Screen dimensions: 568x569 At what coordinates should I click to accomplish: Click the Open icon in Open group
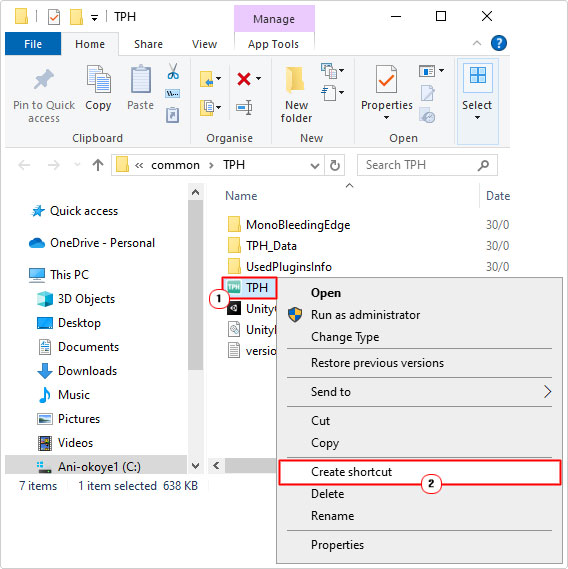[x=427, y=71]
